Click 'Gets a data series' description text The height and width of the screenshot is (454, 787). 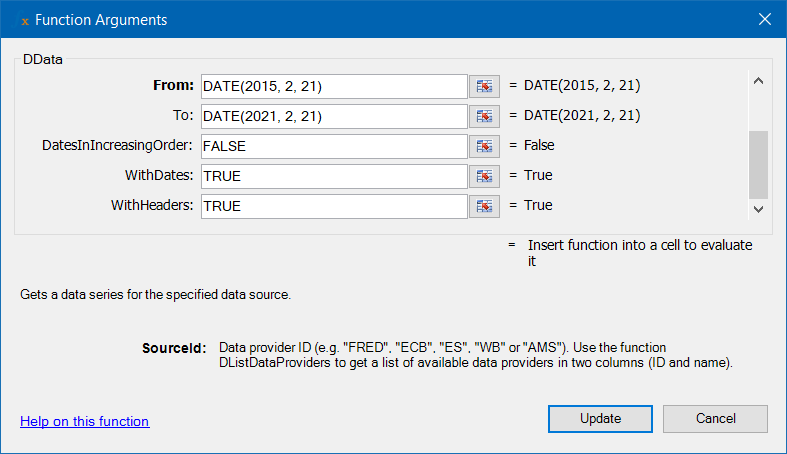pyautogui.click(x=155, y=294)
